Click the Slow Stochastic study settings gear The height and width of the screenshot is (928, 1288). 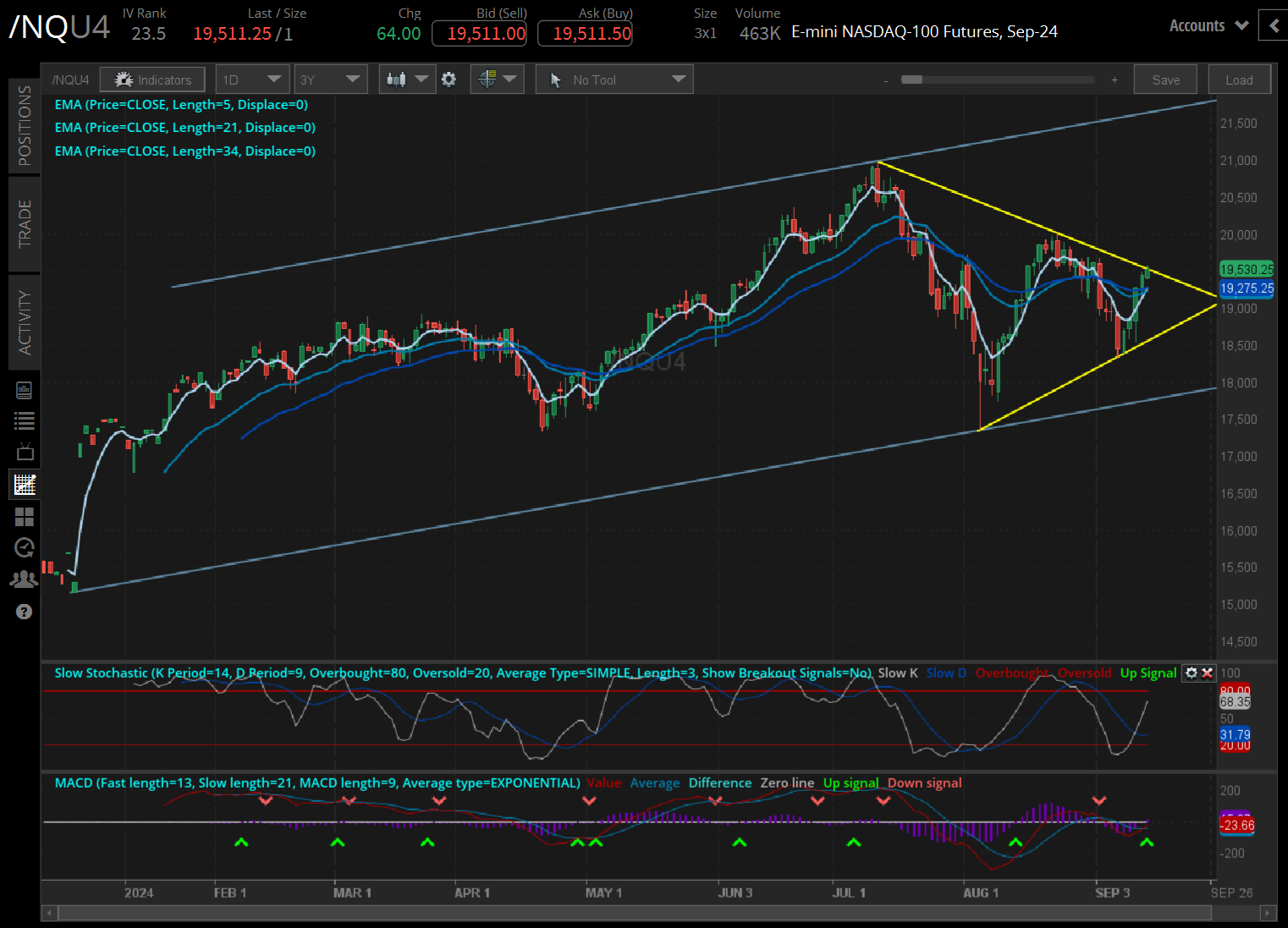[1193, 673]
